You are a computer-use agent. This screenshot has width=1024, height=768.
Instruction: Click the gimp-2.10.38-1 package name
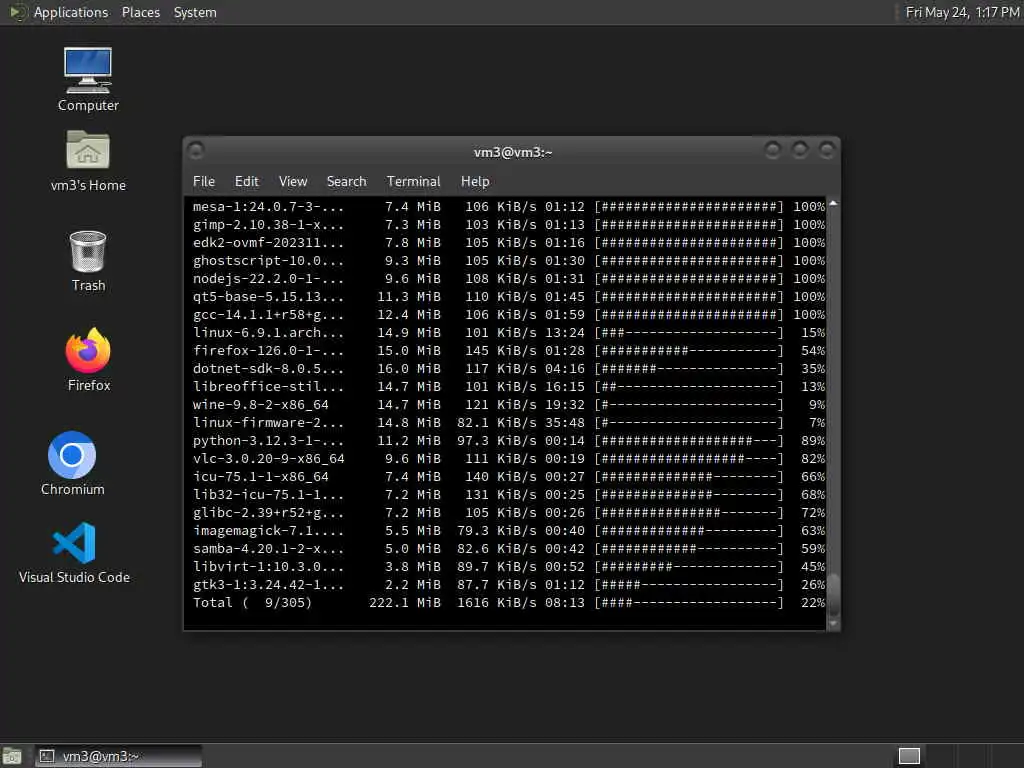coord(268,225)
